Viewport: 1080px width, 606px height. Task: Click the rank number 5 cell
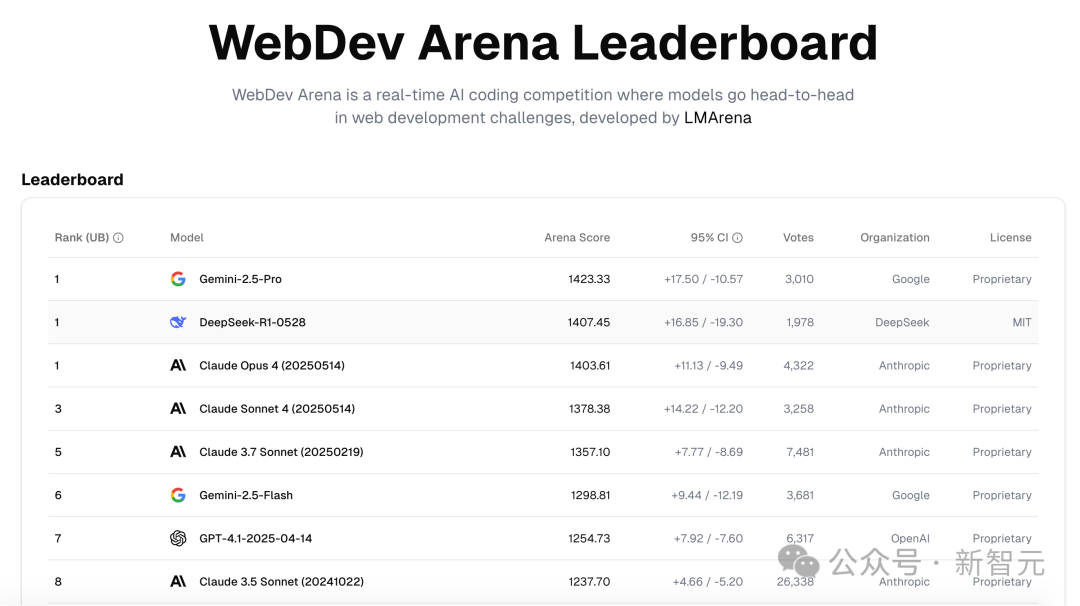pos(59,452)
